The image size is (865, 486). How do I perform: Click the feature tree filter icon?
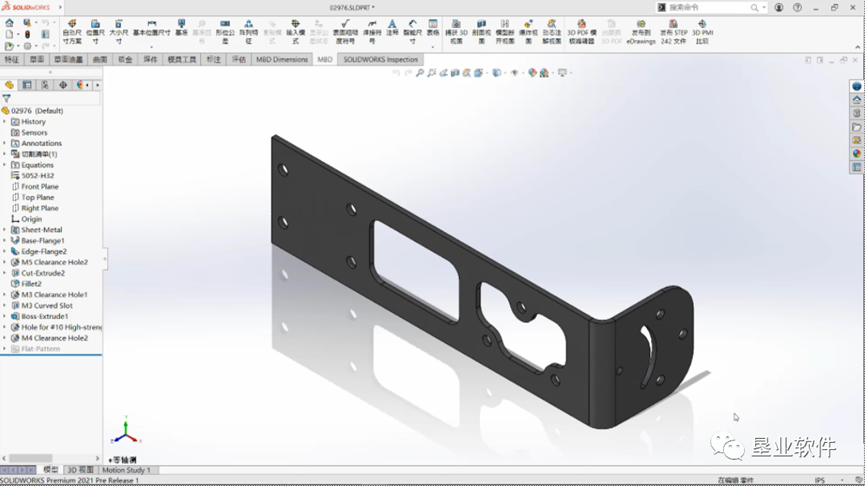7,99
